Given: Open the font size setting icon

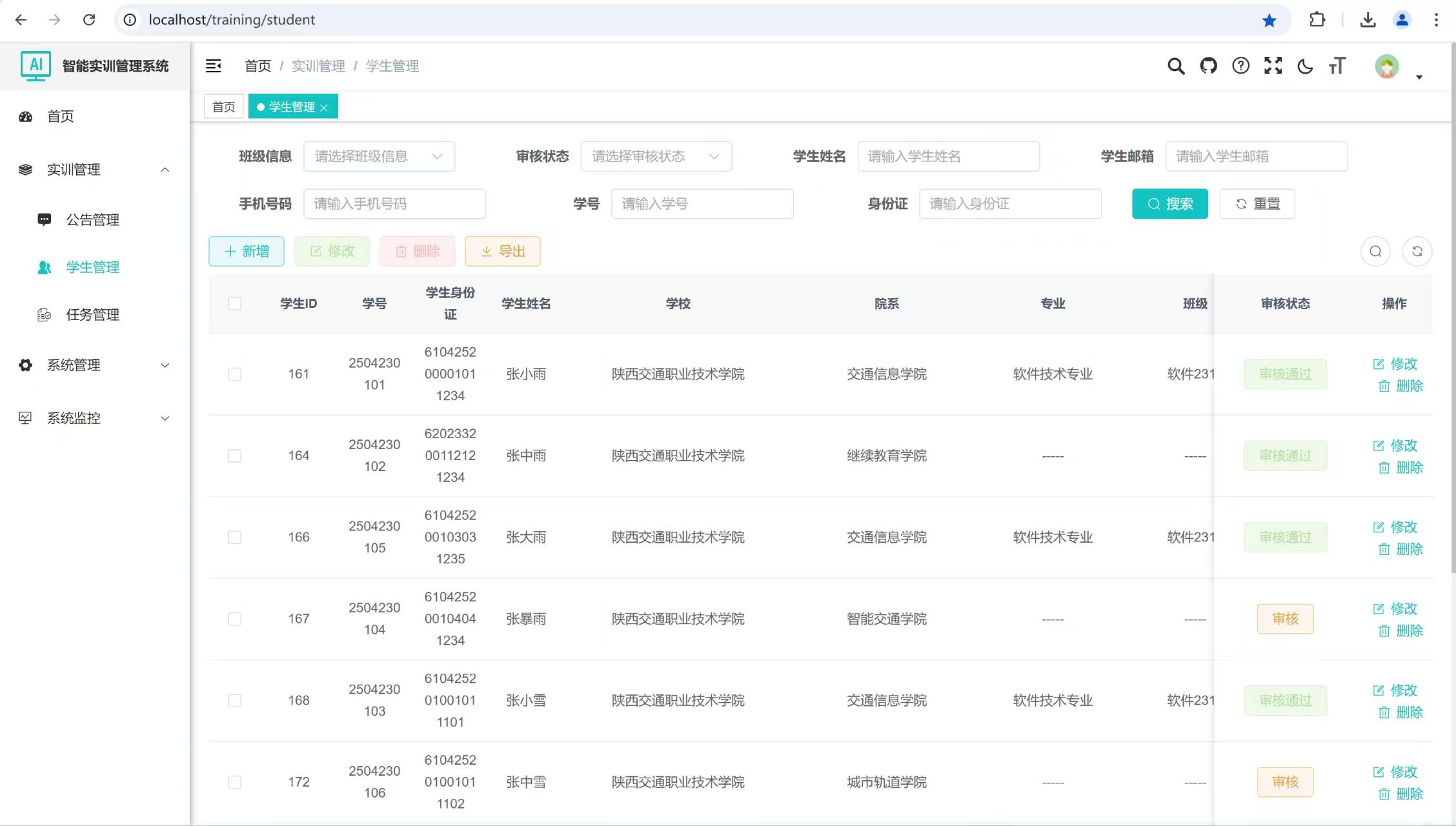Looking at the screenshot, I should tap(1337, 66).
